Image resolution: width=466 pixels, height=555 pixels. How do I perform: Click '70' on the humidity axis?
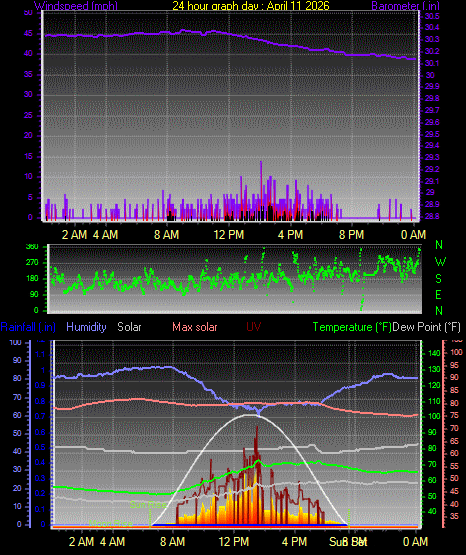tap(17, 397)
